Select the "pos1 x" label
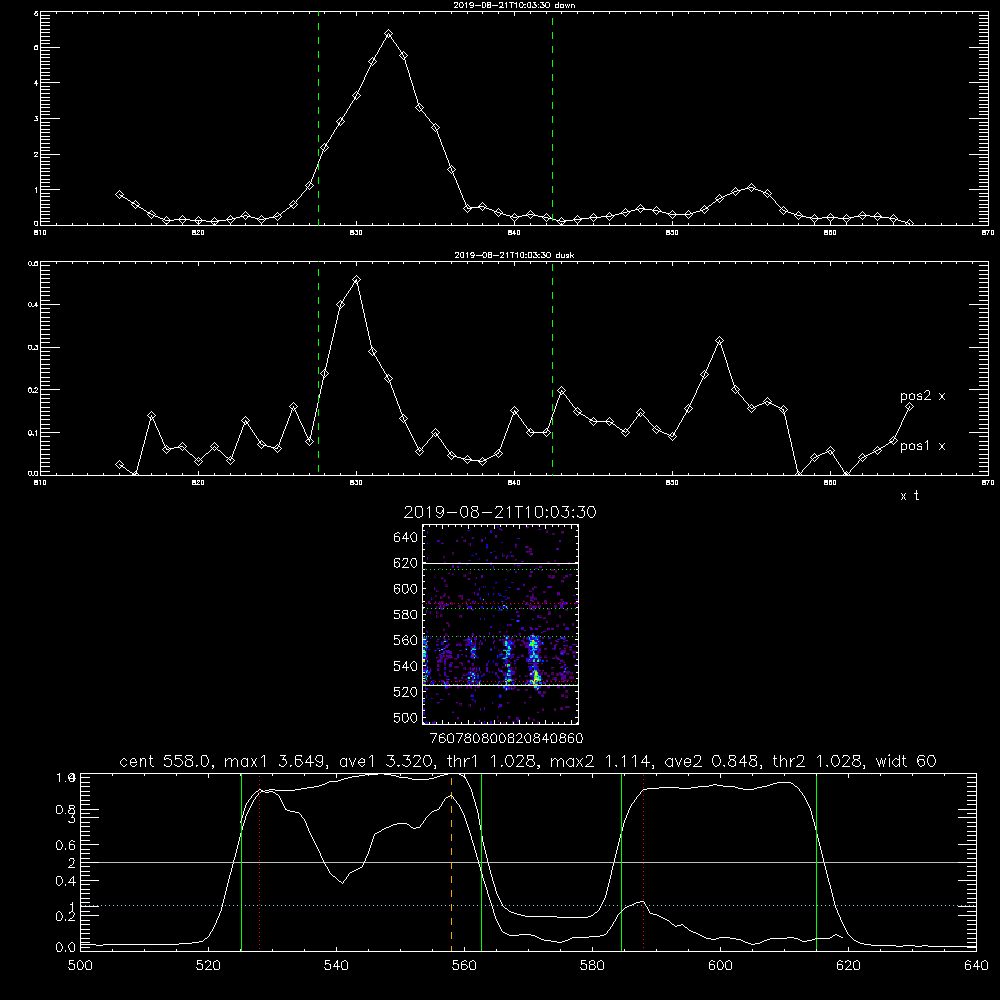1000x1000 pixels. click(x=922, y=446)
